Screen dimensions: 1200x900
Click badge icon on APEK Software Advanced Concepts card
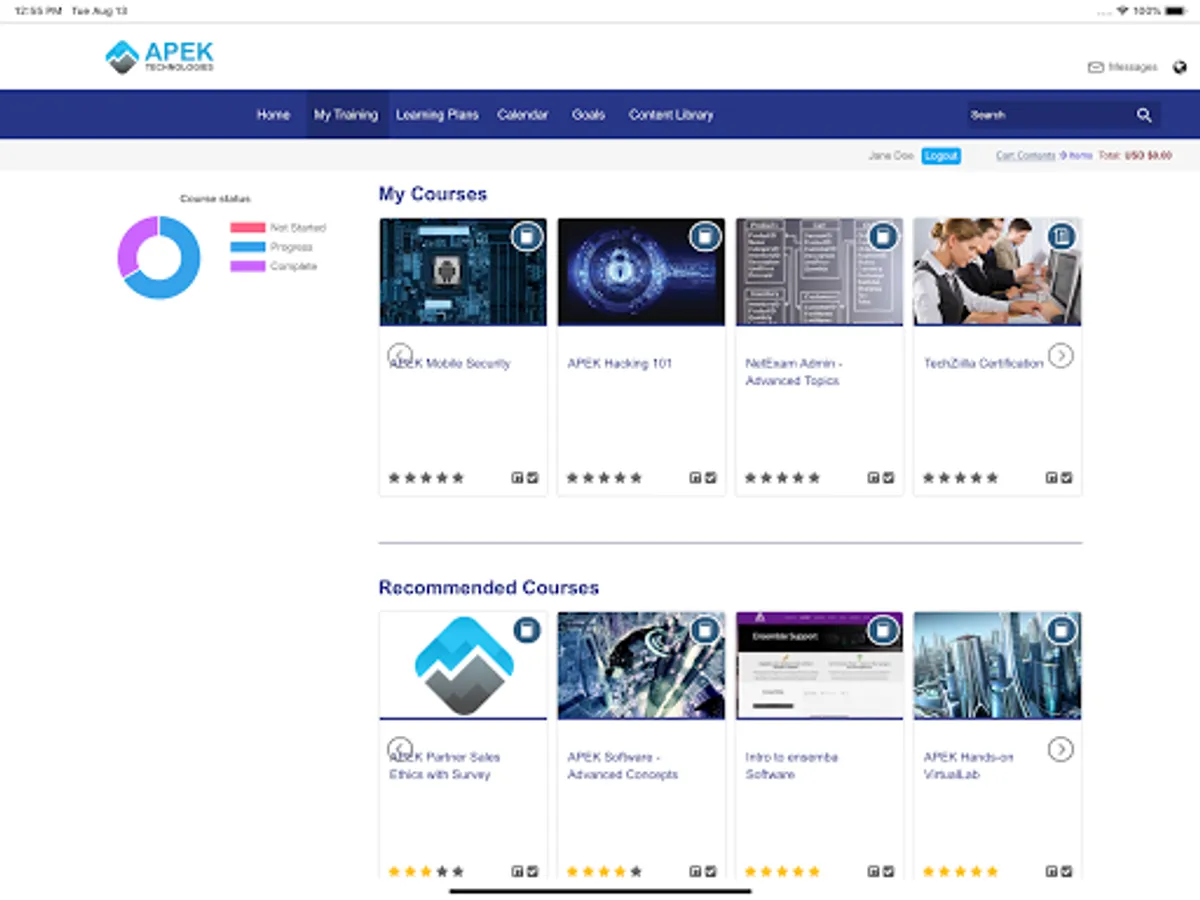[705, 630]
